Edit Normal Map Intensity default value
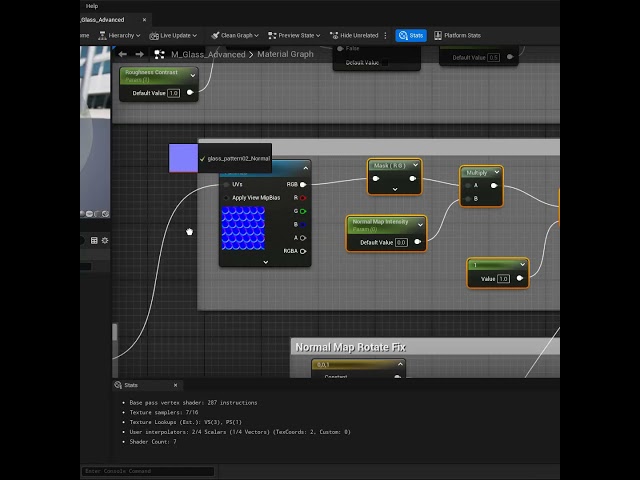The width and height of the screenshot is (640, 480). [401, 242]
